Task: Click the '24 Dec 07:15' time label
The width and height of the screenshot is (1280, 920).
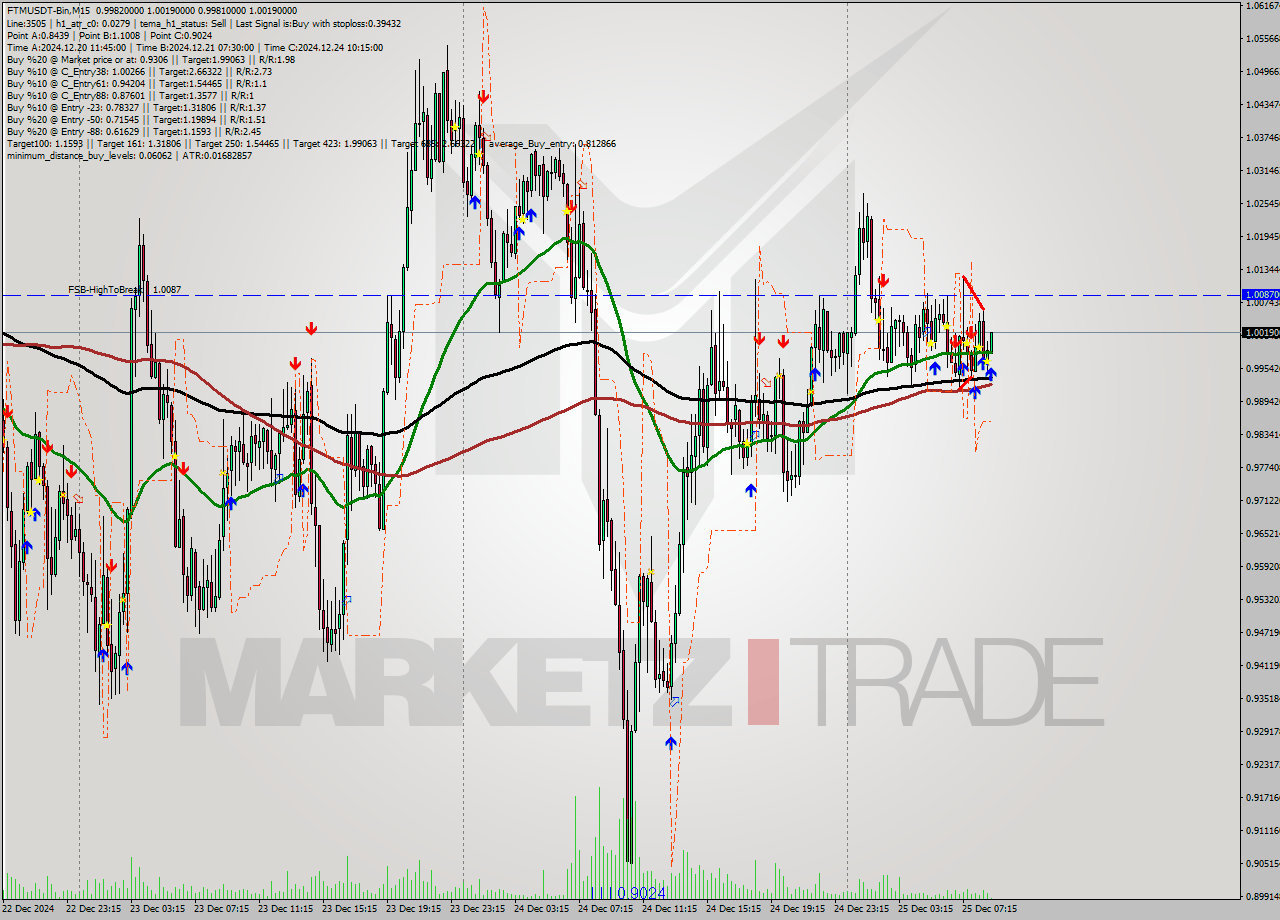Action: (x=606, y=909)
